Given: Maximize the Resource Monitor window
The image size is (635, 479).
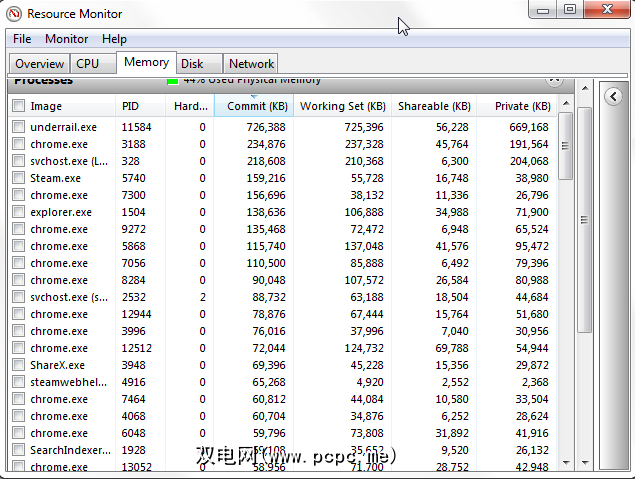Looking at the screenshot, I should pos(570,10).
